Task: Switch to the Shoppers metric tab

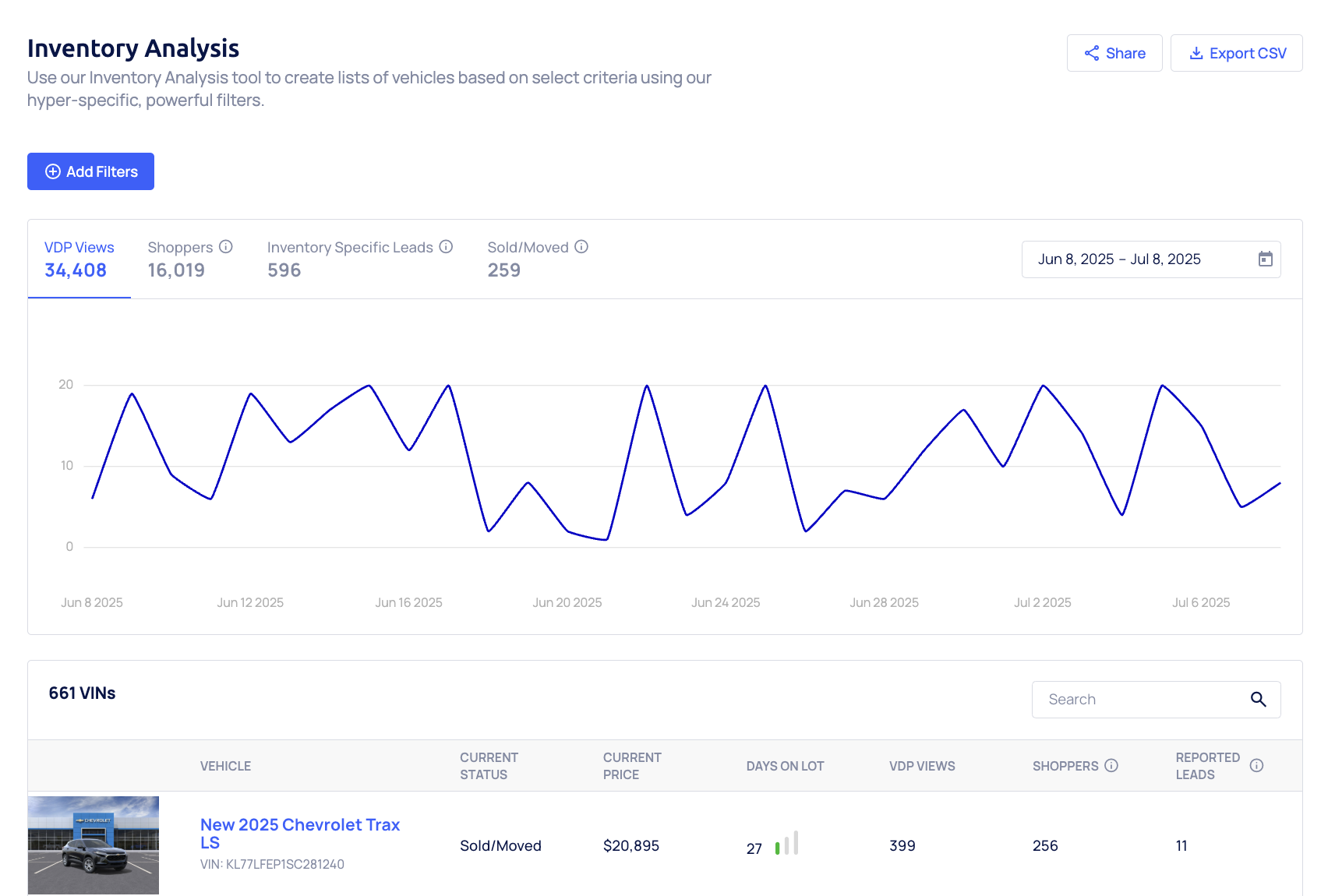Action: [179, 259]
